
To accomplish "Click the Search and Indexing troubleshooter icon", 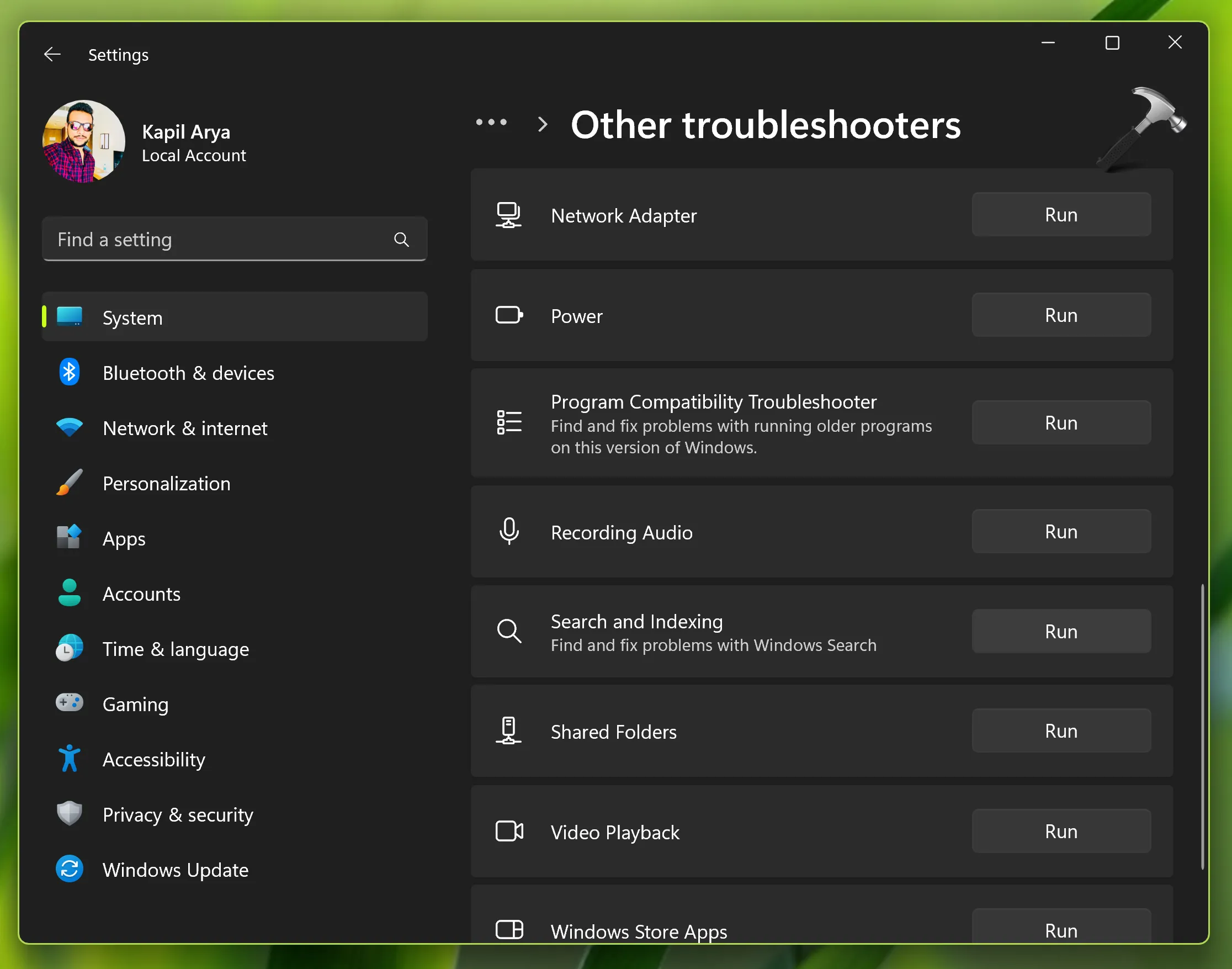I will point(509,632).
